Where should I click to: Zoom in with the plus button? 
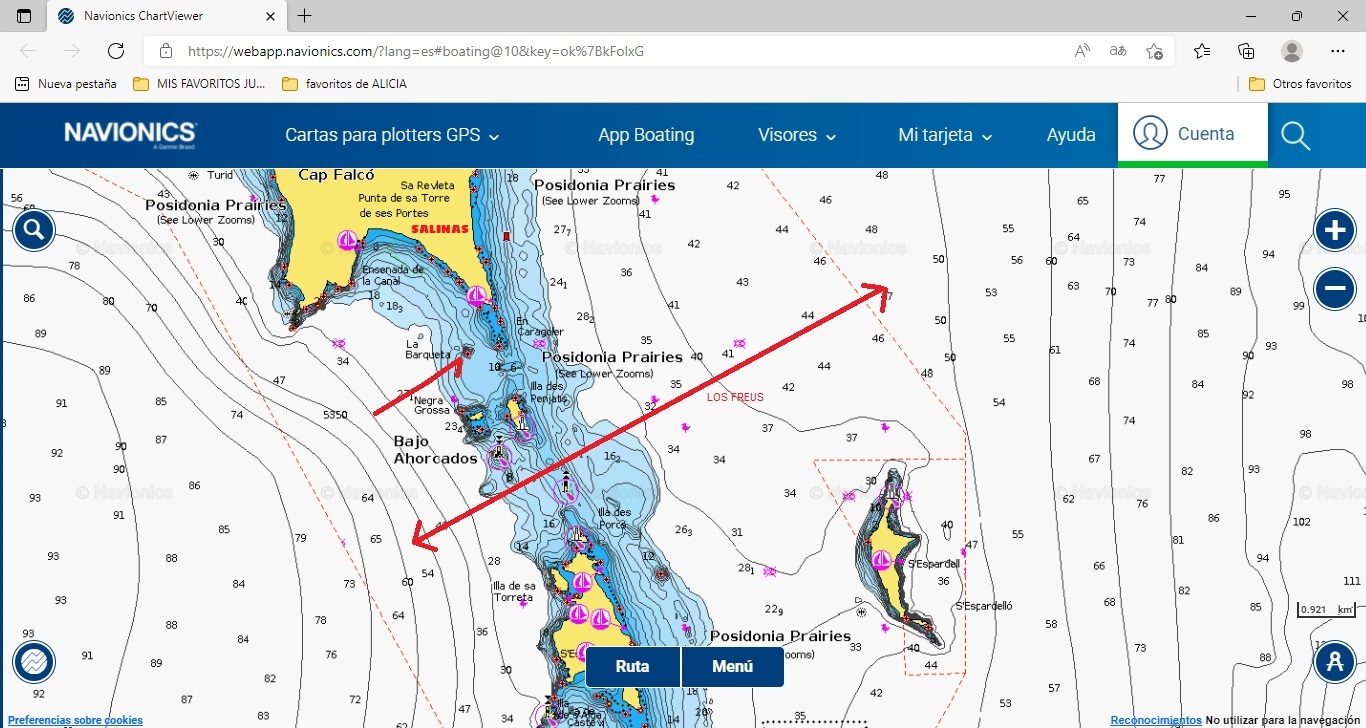pos(1334,231)
